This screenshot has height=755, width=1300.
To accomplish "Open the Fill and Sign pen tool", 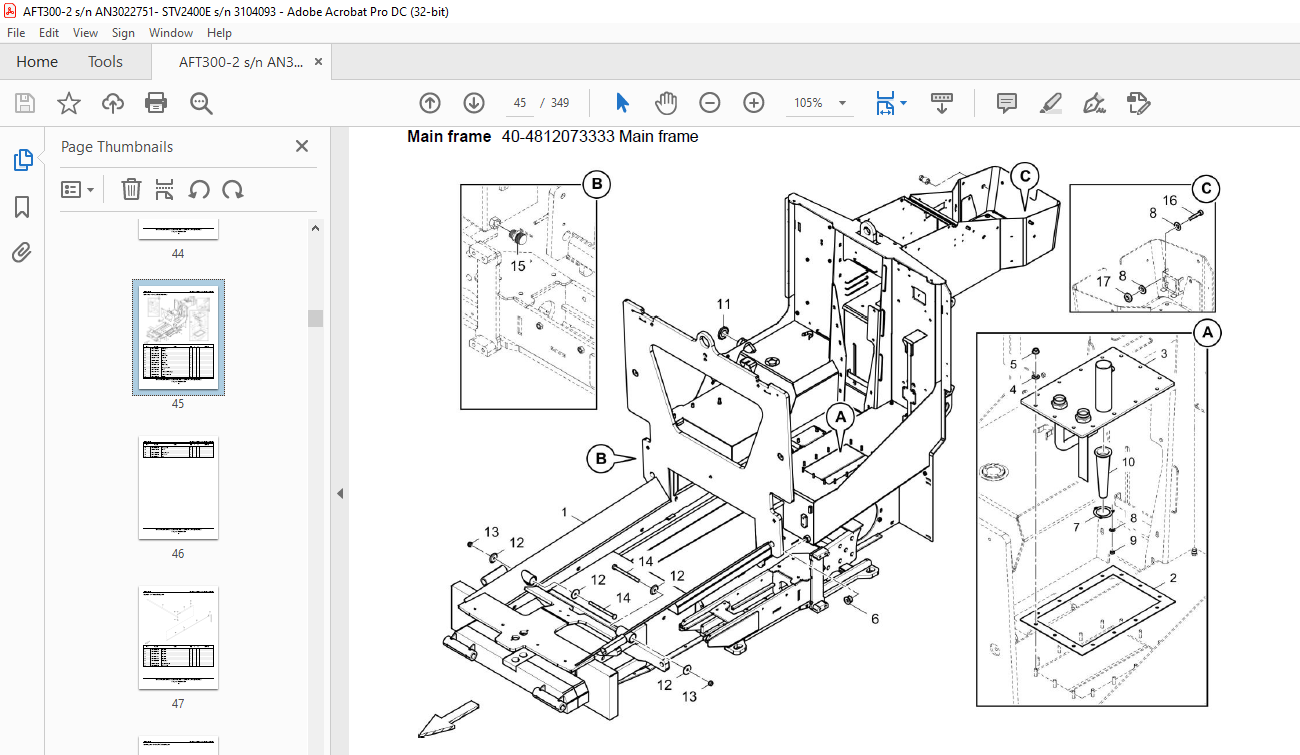I will pyautogui.click(x=1094, y=103).
